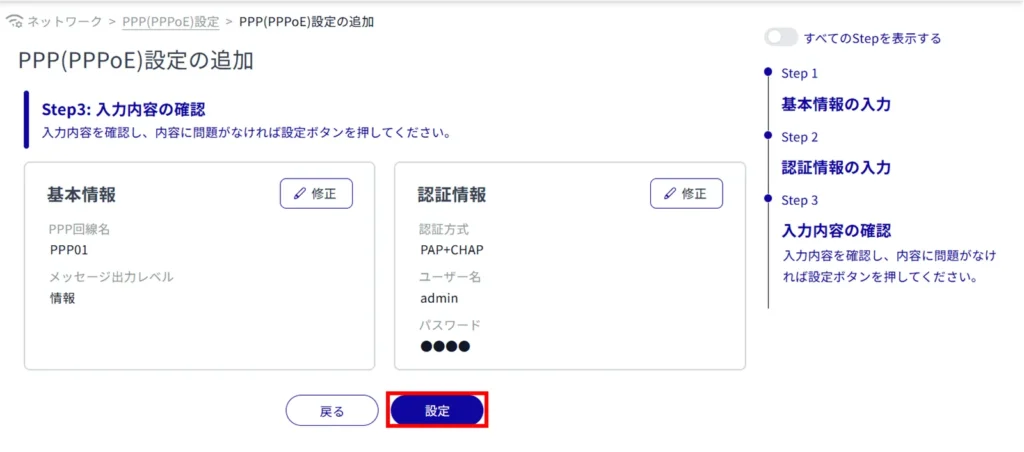Click the Step 1 dot marker
The height and width of the screenshot is (452, 1024).
(x=767, y=72)
